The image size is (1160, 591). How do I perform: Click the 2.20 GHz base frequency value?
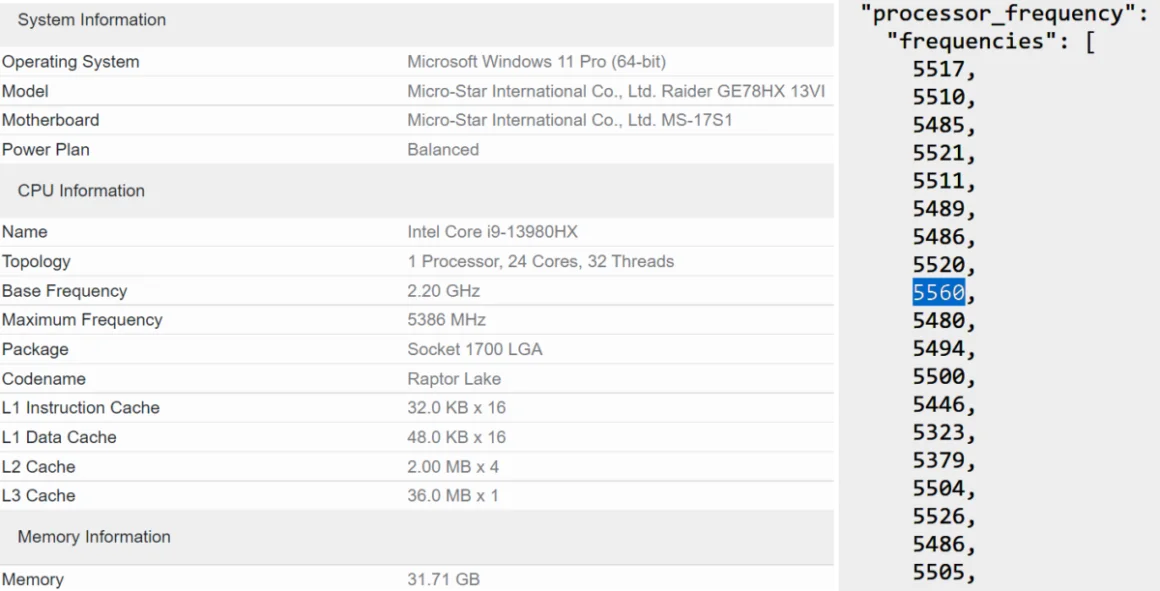click(x=444, y=291)
